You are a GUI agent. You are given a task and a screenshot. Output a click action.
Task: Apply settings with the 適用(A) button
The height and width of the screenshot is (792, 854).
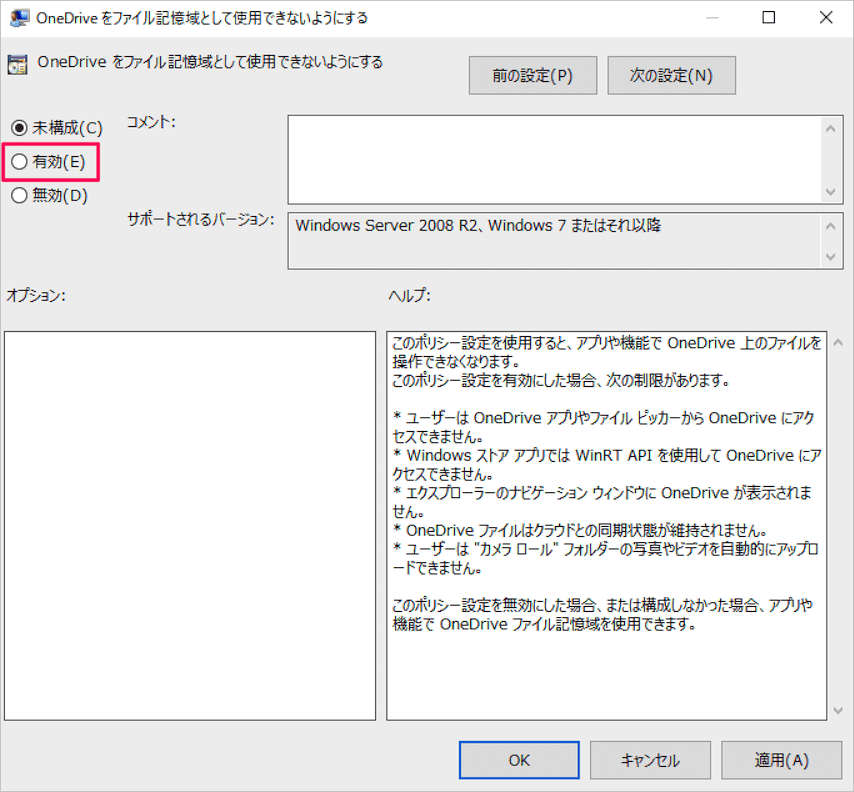(x=781, y=760)
